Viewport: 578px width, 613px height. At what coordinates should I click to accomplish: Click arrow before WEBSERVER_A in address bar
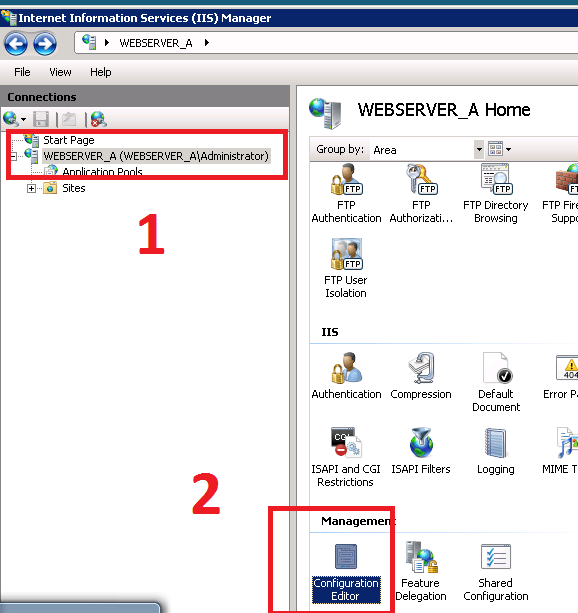click(x=106, y=42)
